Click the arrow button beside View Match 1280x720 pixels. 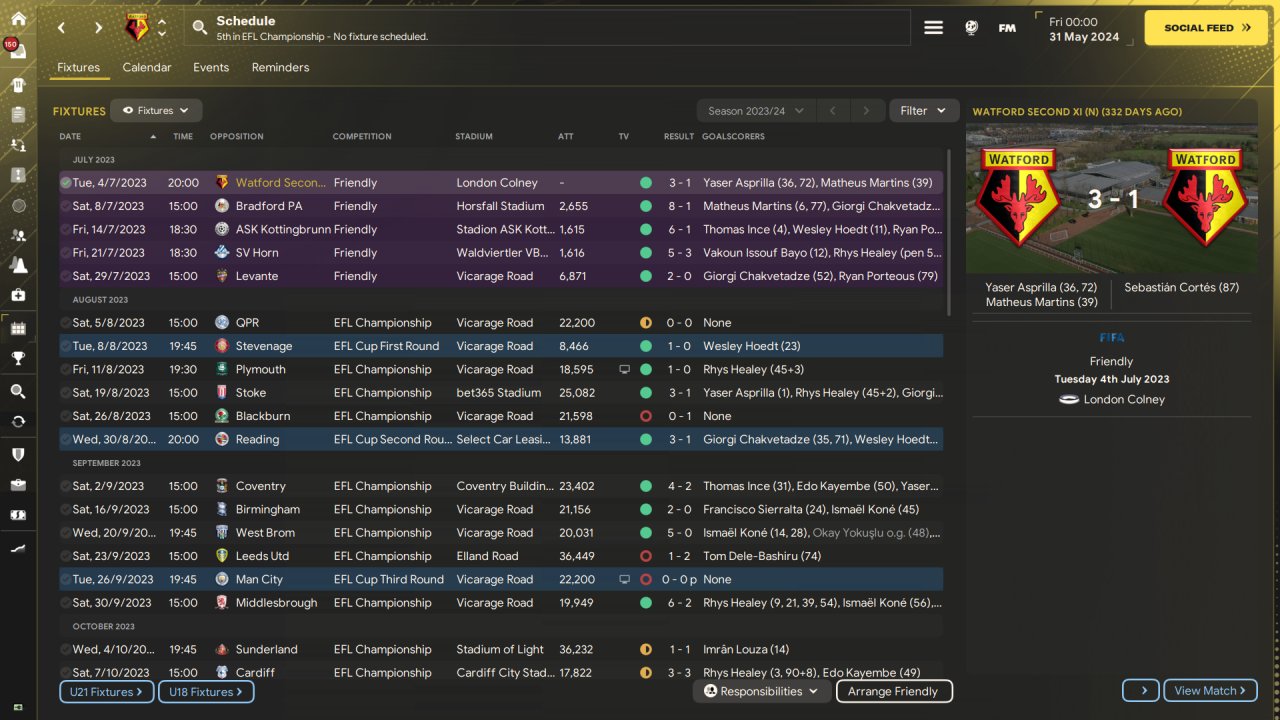(1141, 690)
